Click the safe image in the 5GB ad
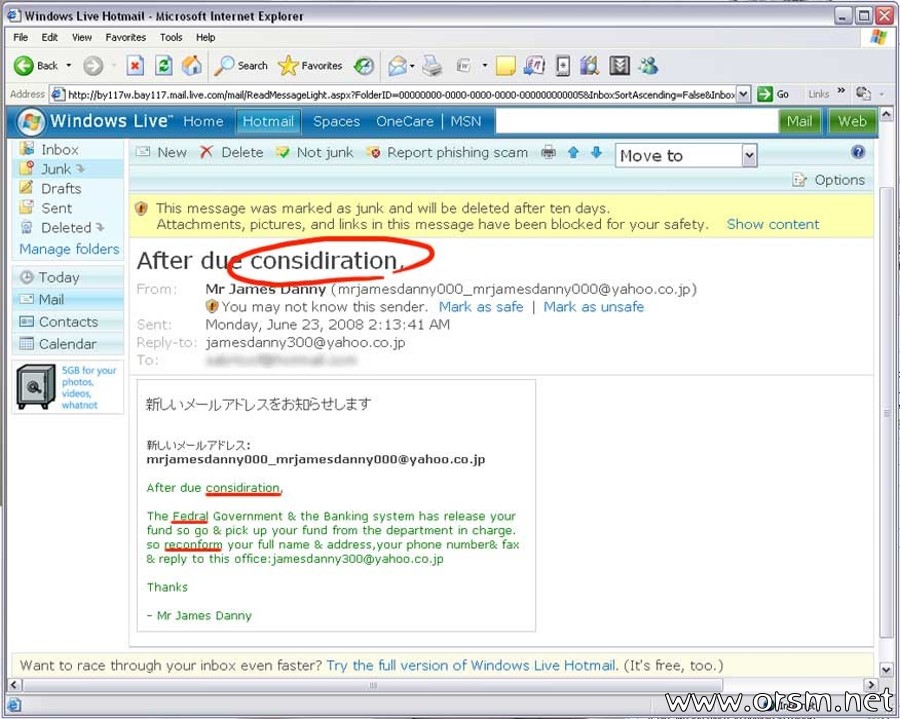Viewport: 900px width, 719px height. pyautogui.click(x=36, y=387)
